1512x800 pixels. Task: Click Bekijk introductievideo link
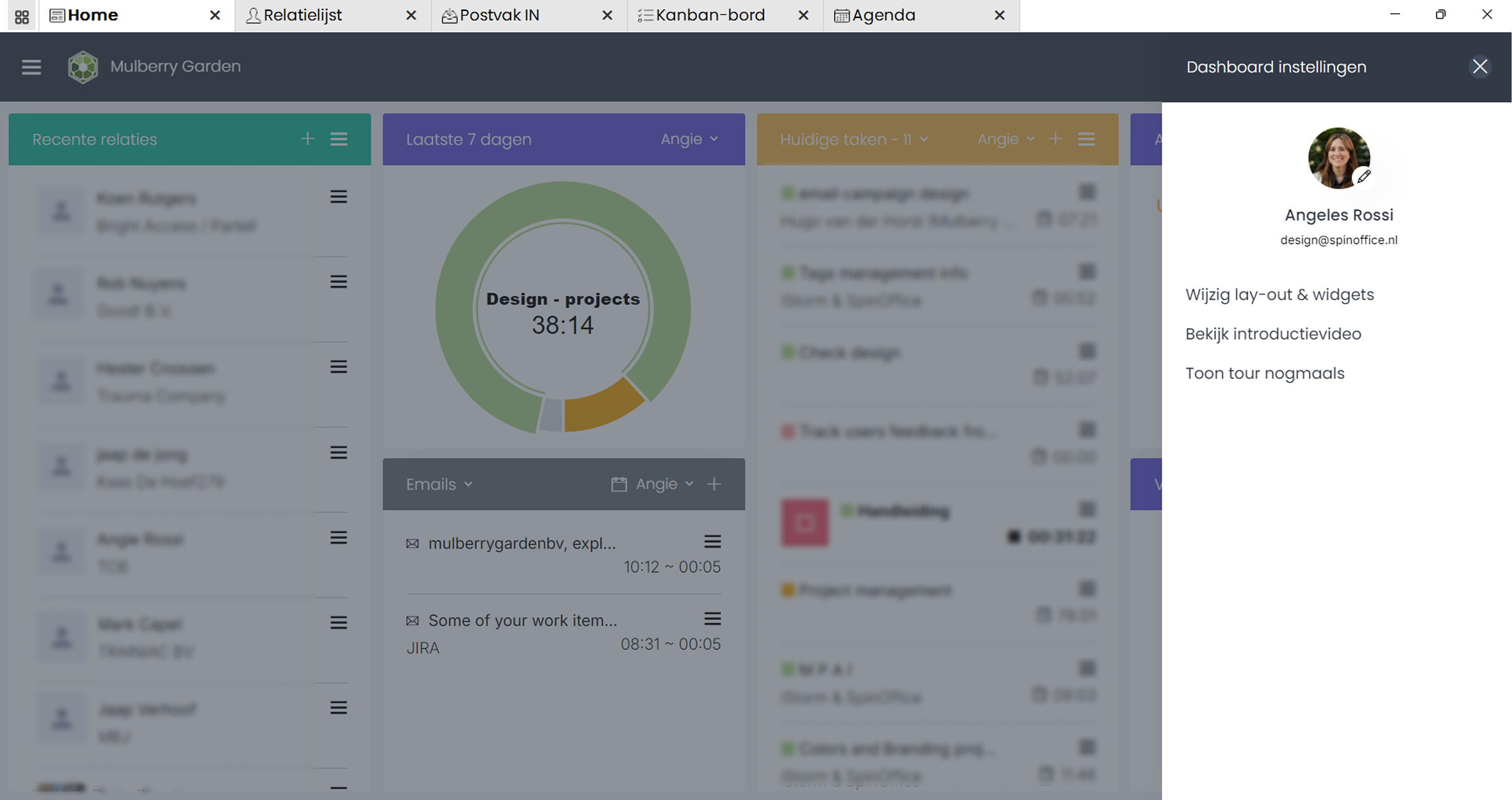coord(1273,334)
